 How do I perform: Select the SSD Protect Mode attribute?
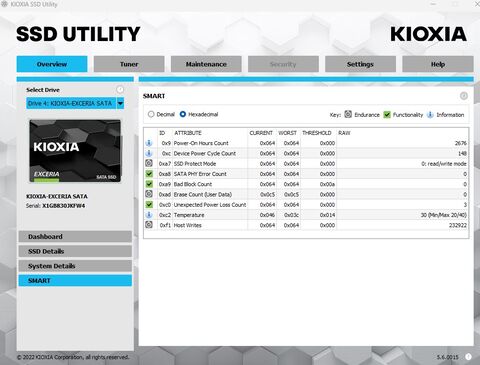[195, 164]
